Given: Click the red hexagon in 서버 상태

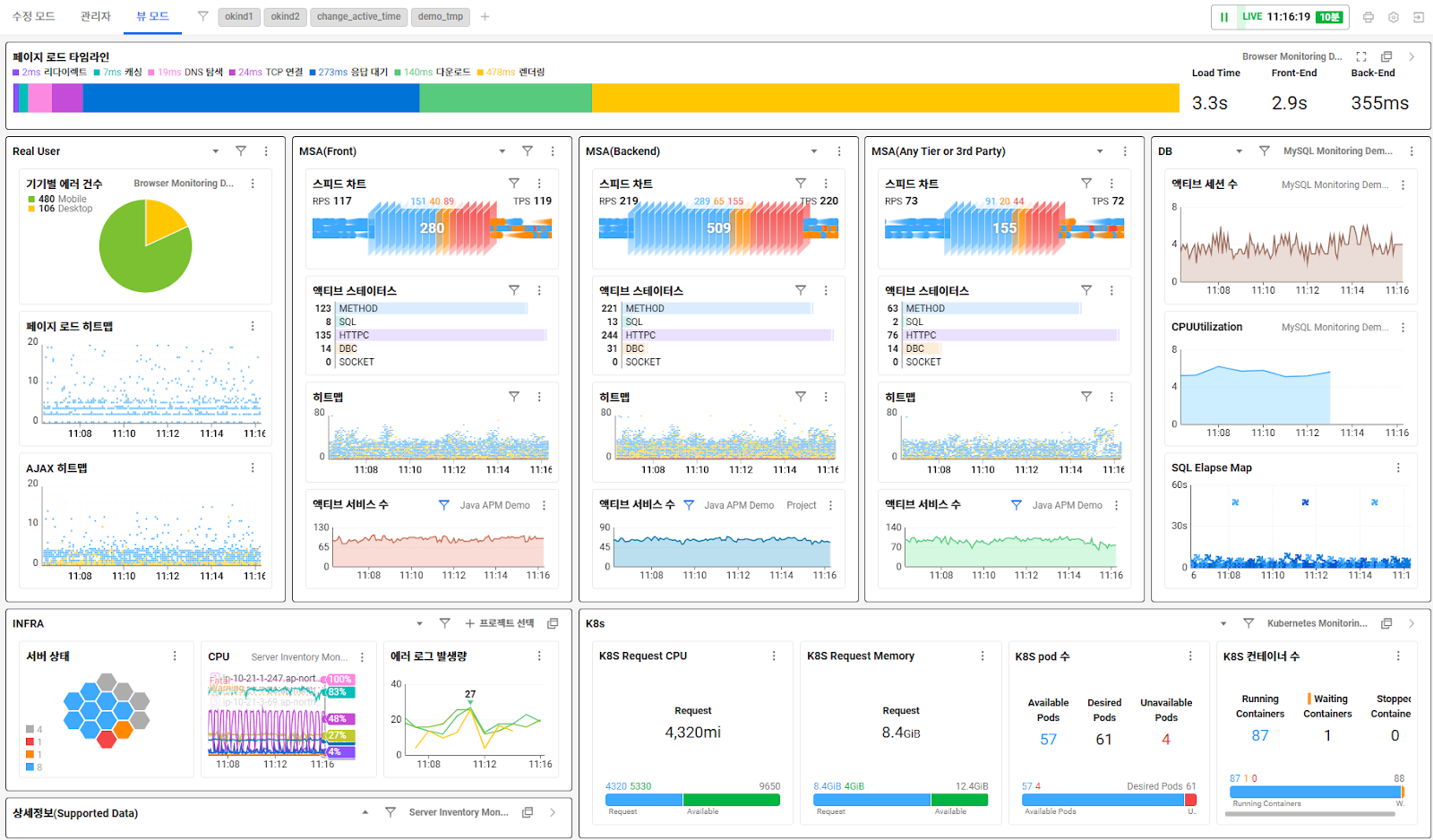Looking at the screenshot, I should pyautogui.click(x=107, y=739).
